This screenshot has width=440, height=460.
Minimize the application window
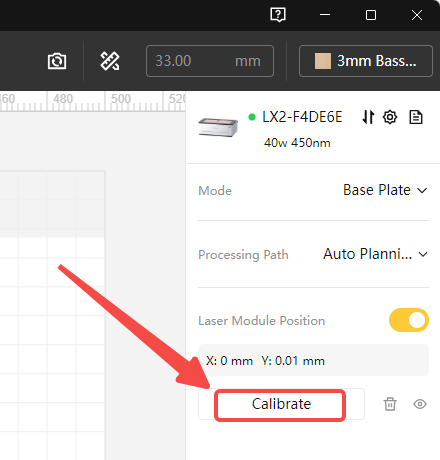click(x=325, y=15)
